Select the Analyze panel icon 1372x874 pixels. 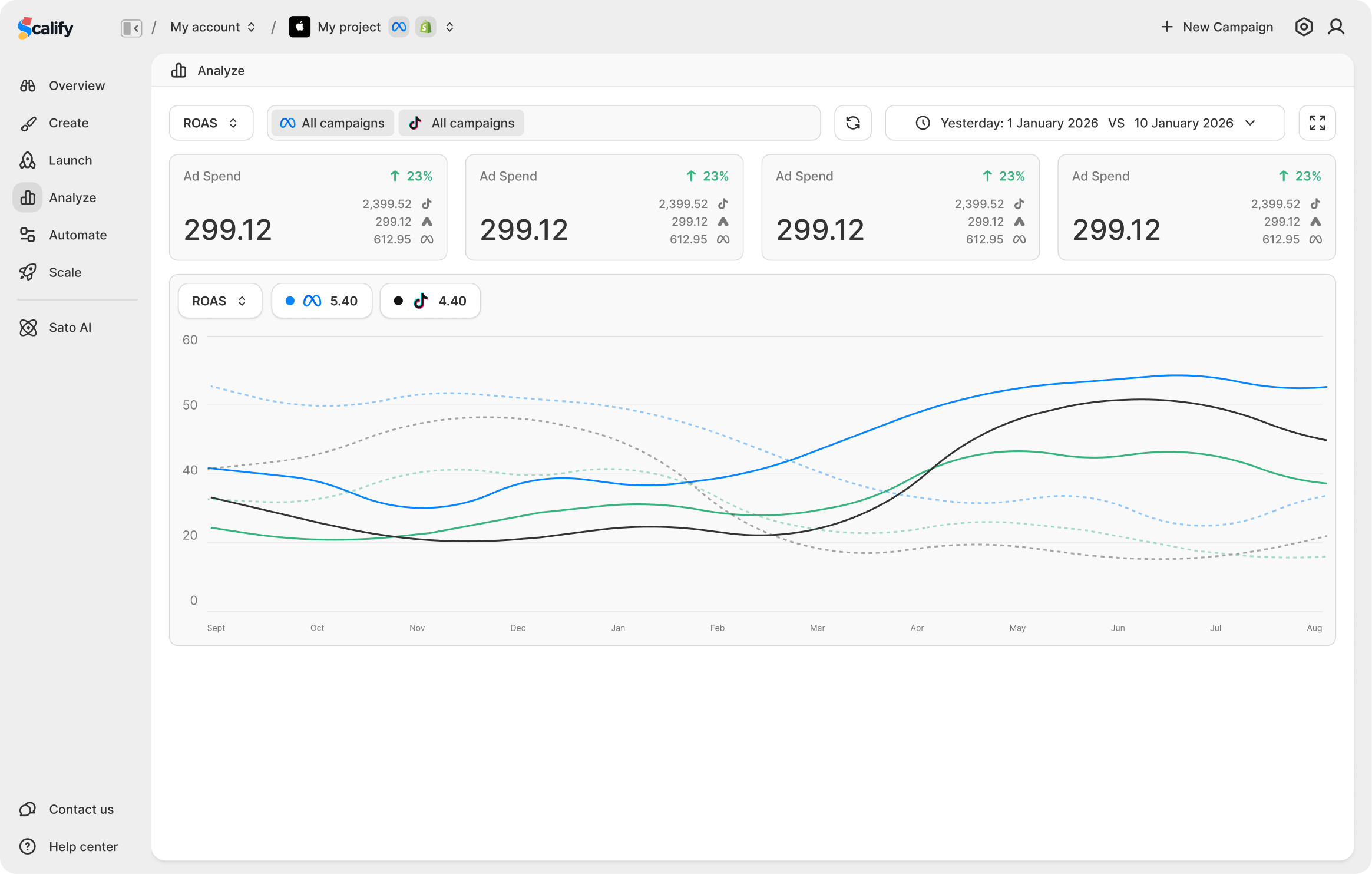tap(27, 197)
